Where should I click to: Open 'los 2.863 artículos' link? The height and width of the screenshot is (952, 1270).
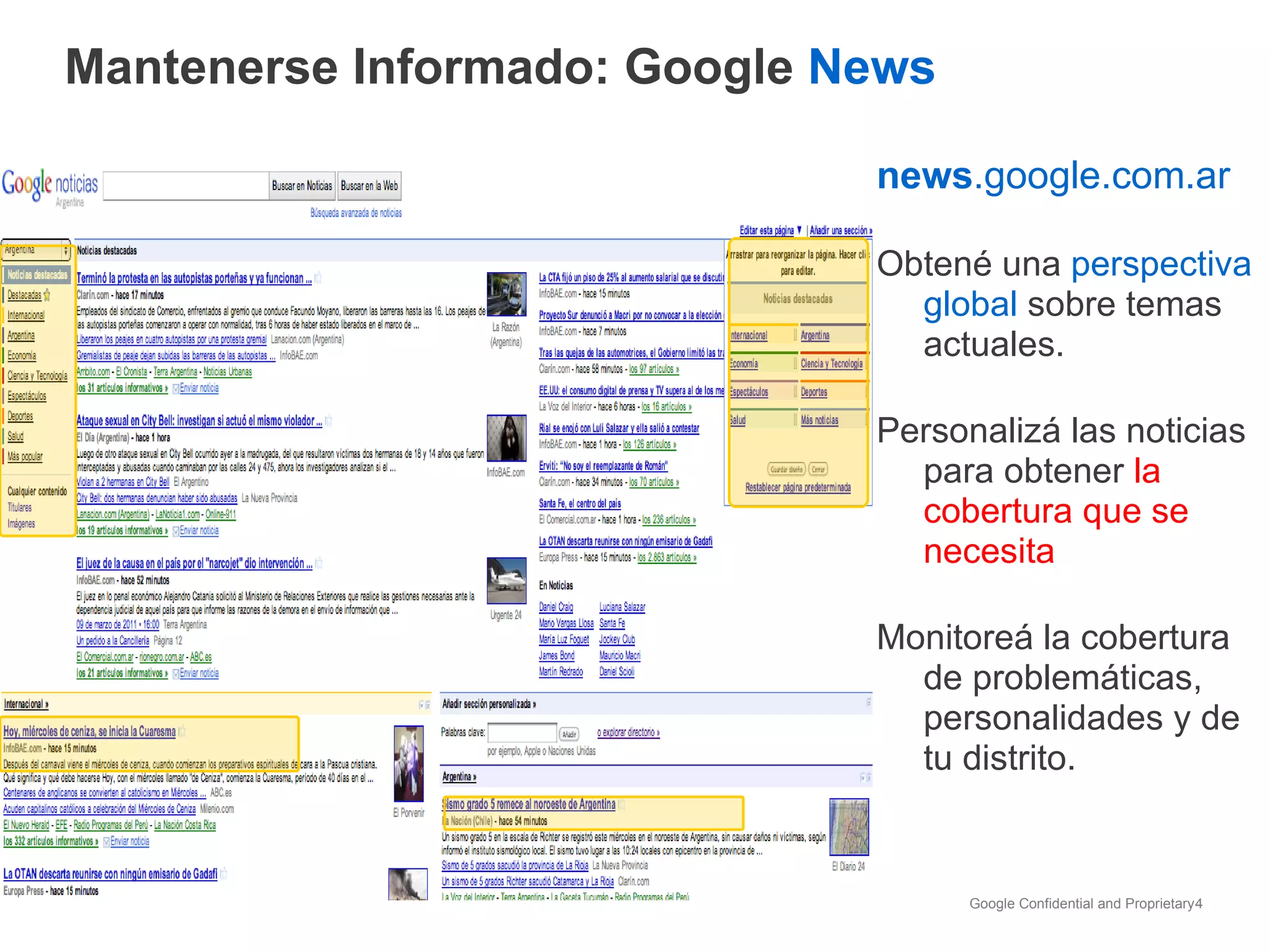[x=667, y=558]
